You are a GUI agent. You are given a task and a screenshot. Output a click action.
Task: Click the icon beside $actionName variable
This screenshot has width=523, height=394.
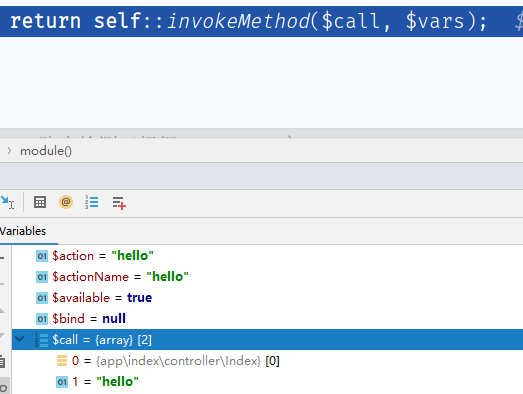tap(42, 277)
